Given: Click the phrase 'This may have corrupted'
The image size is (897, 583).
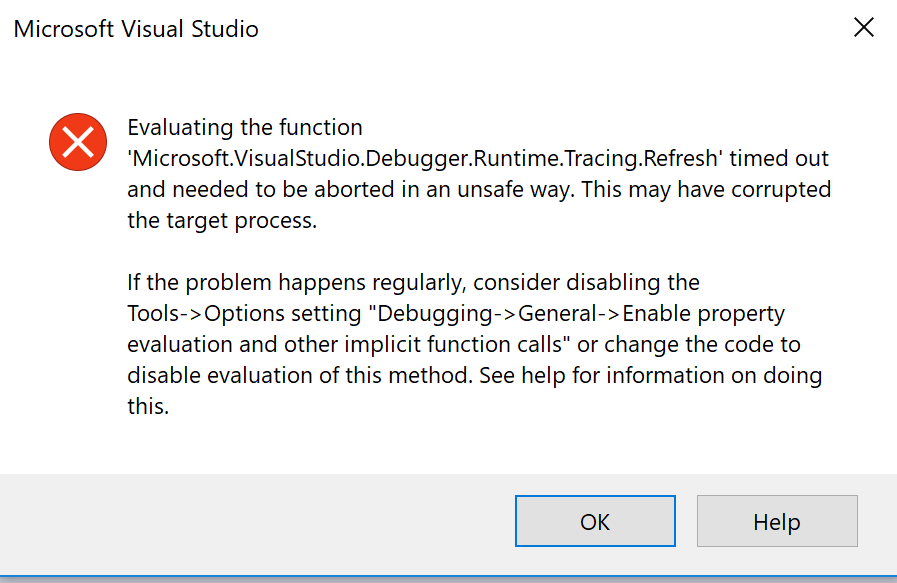Looking at the screenshot, I should coord(706,189).
